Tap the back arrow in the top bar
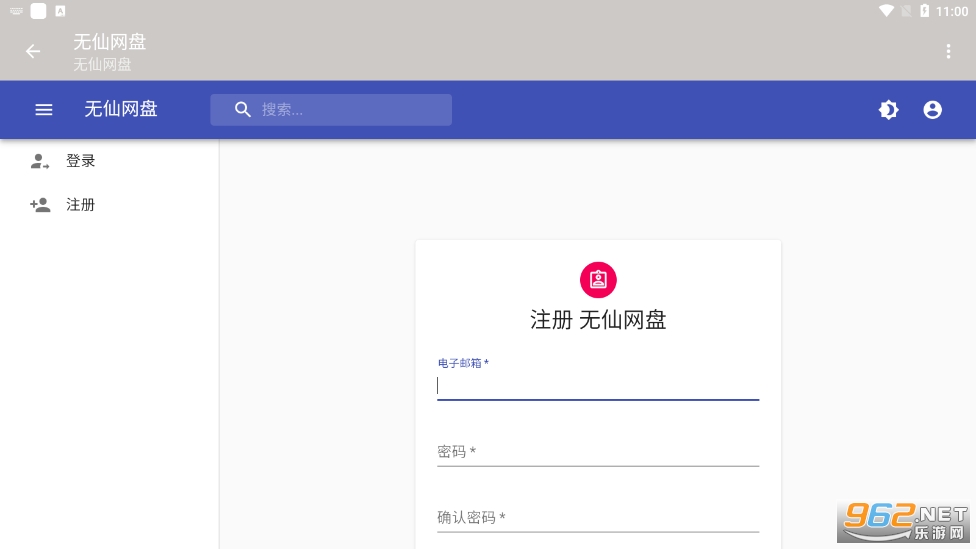 33,52
